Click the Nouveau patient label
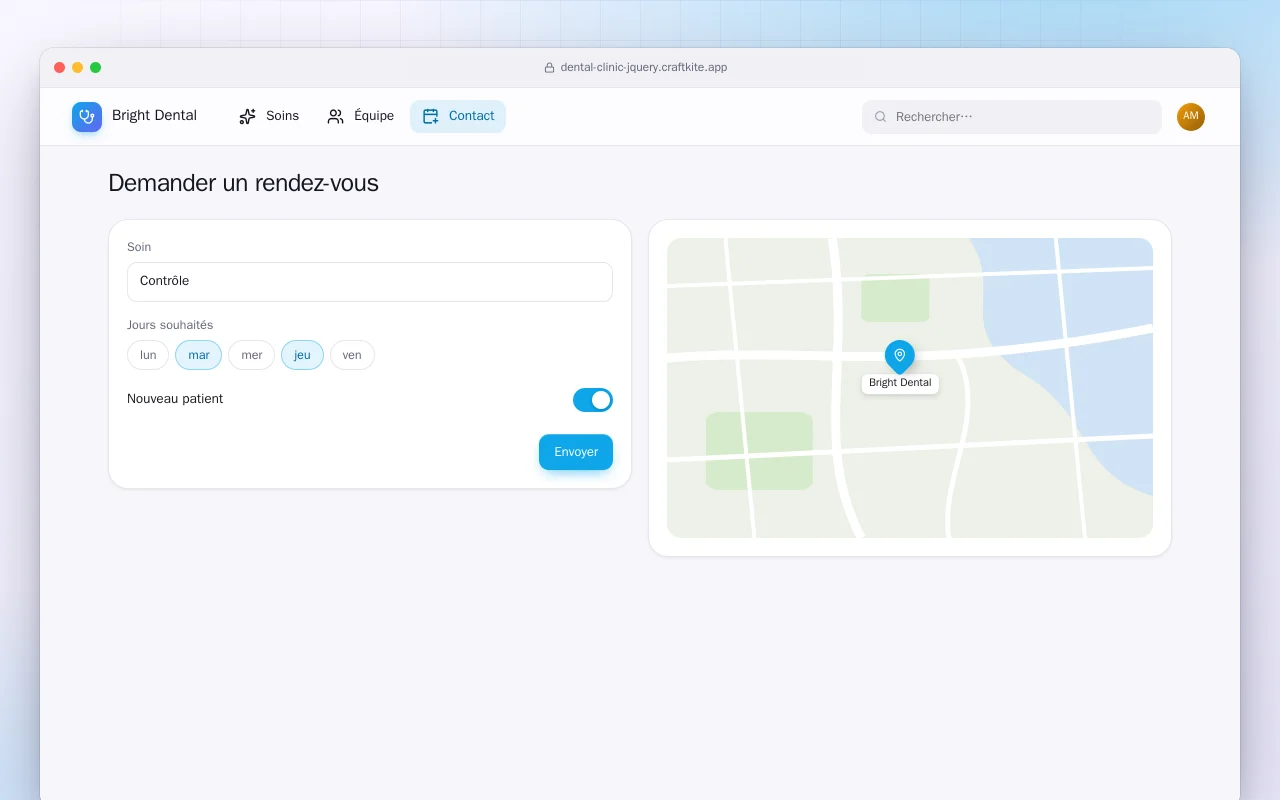 pyautogui.click(x=175, y=399)
